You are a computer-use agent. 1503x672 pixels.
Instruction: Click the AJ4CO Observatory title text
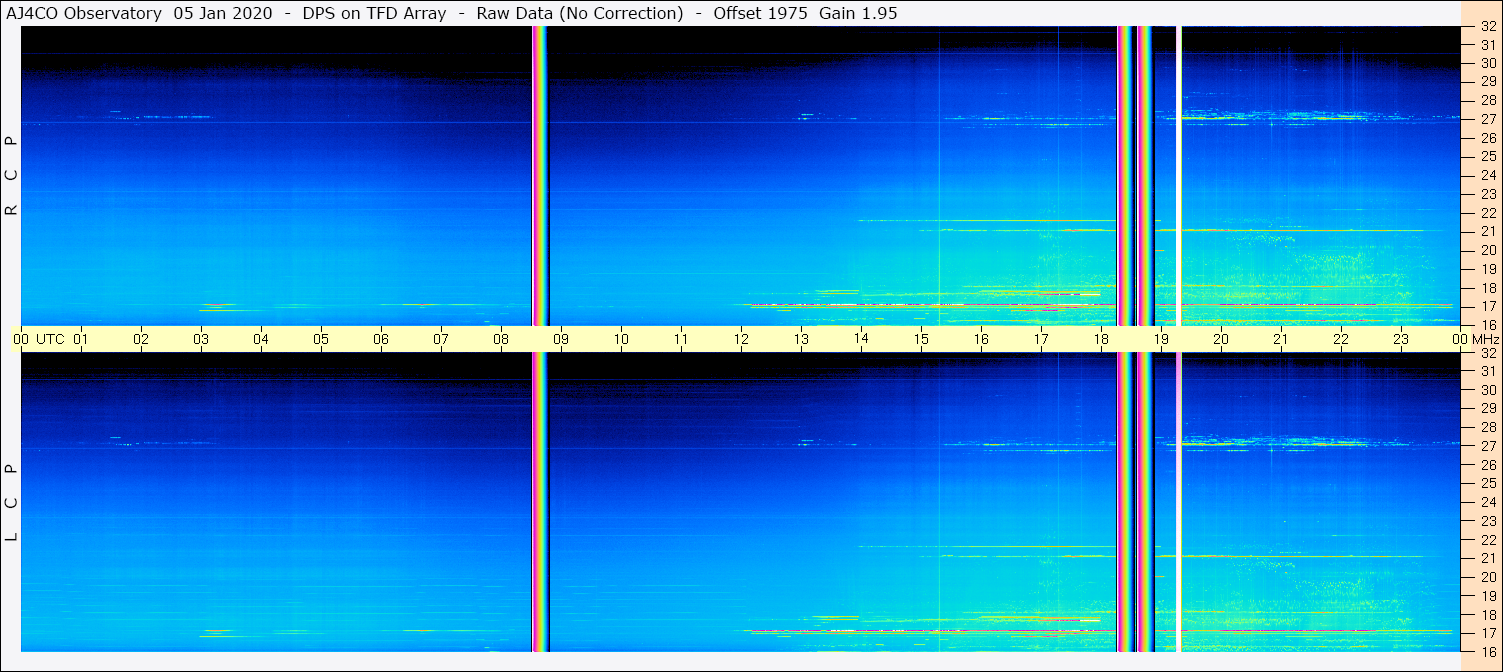pyautogui.click(x=84, y=13)
